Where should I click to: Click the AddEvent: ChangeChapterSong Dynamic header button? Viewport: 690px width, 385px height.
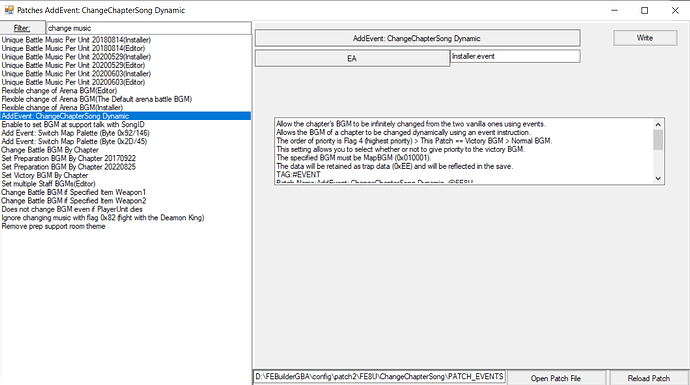[x=417, y=38]
